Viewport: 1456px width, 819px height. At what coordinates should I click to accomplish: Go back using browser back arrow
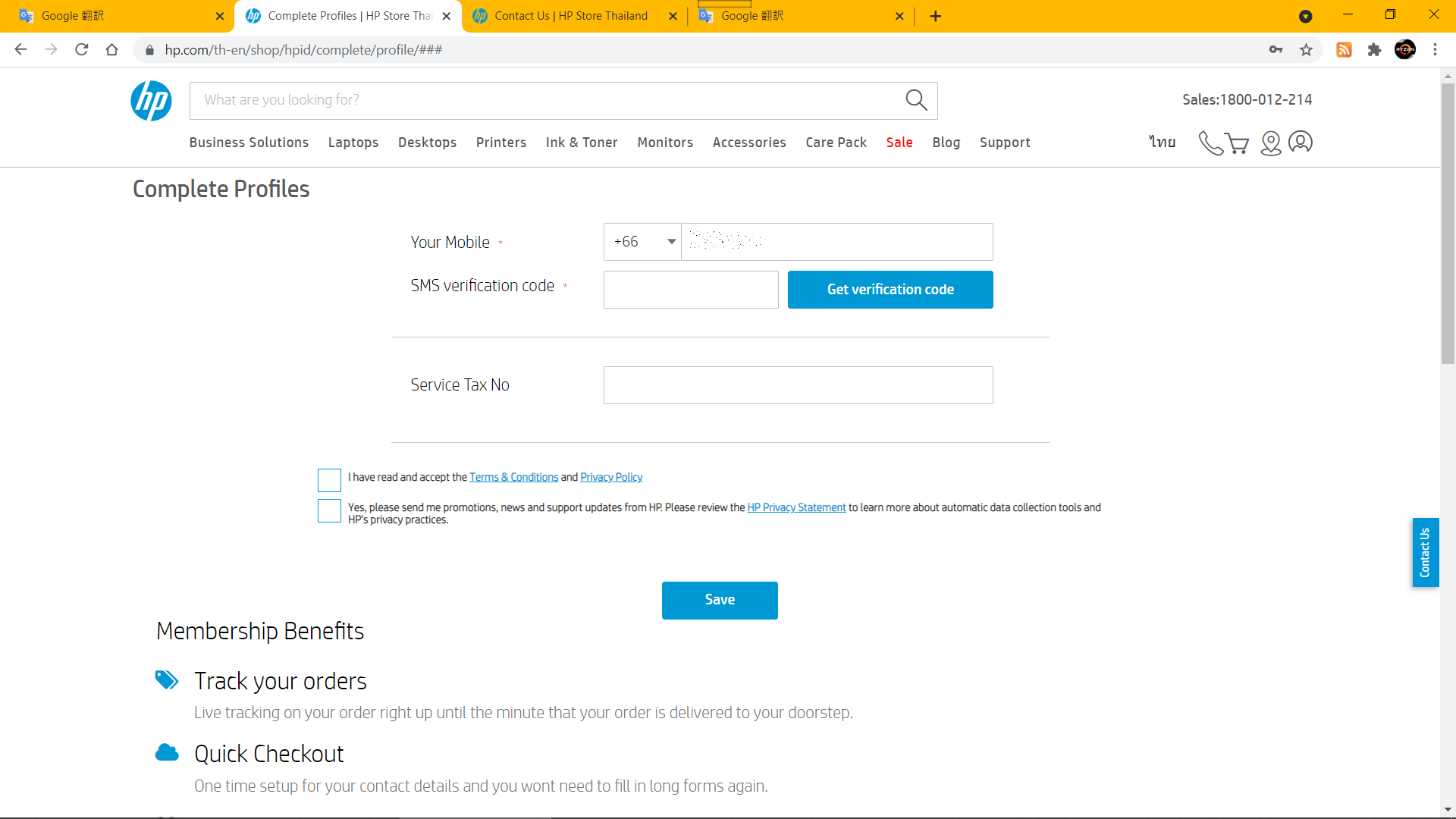pyautogui.click(x=20, y=49)
